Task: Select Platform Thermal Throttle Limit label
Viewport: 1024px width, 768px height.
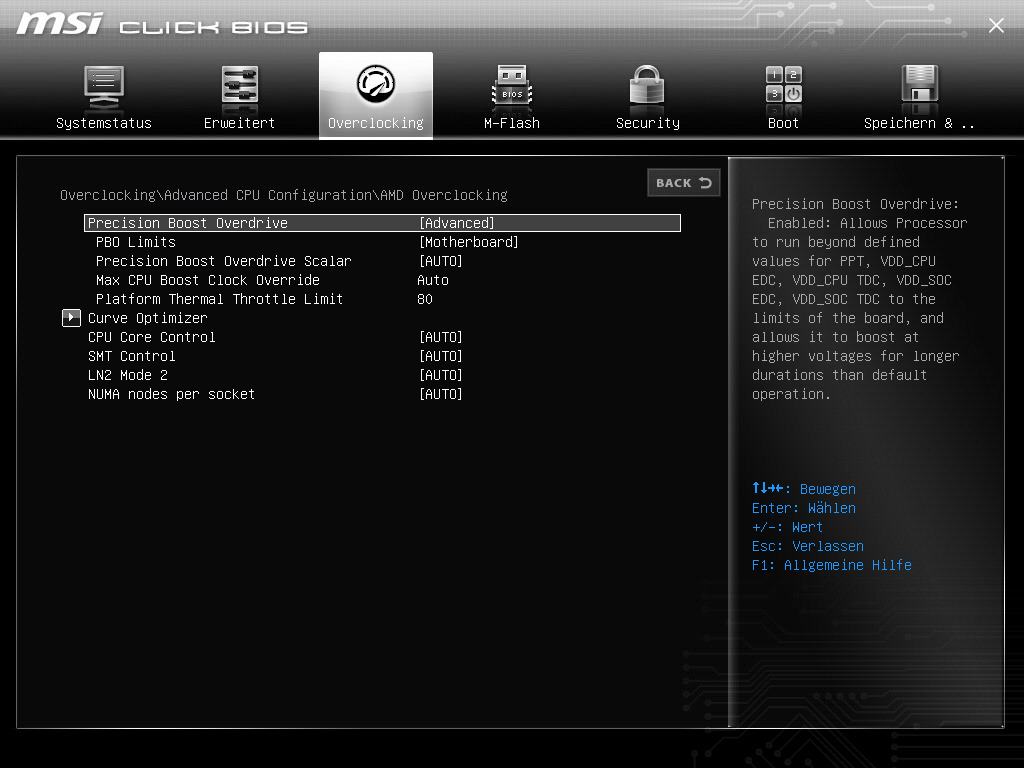Action: (219, 299)
